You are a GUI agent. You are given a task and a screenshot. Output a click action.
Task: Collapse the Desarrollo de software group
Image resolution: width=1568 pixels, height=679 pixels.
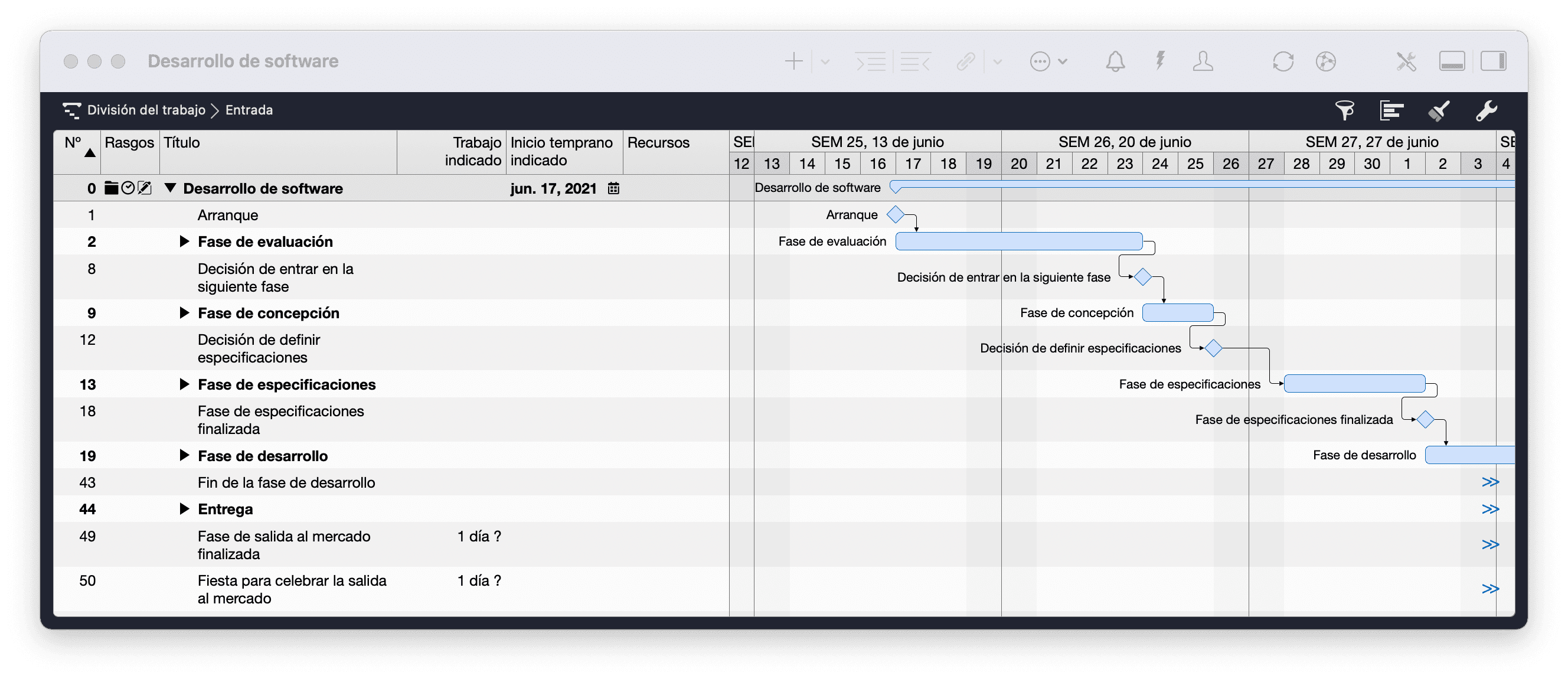click(171, 188)
